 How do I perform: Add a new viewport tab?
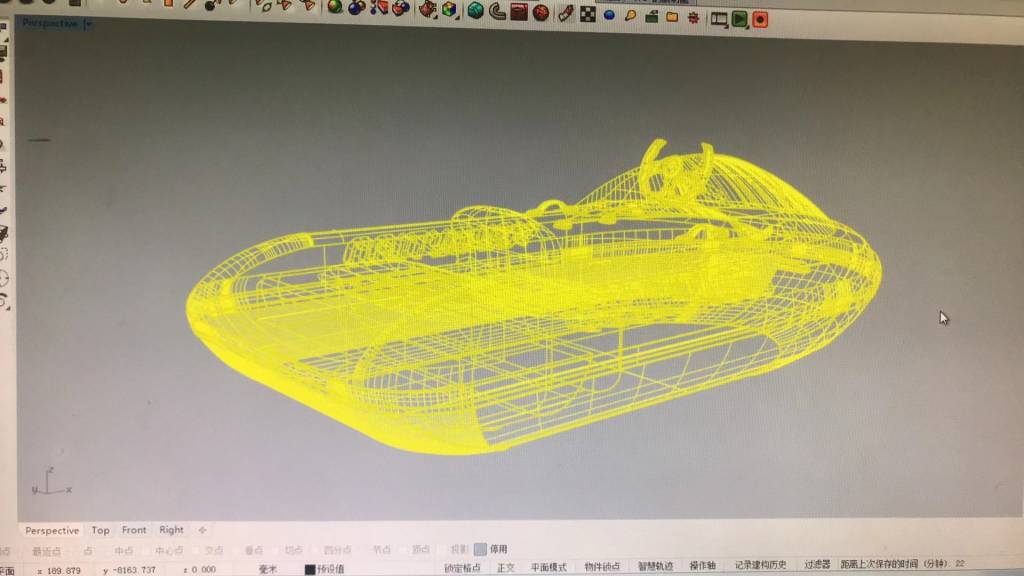202,530
